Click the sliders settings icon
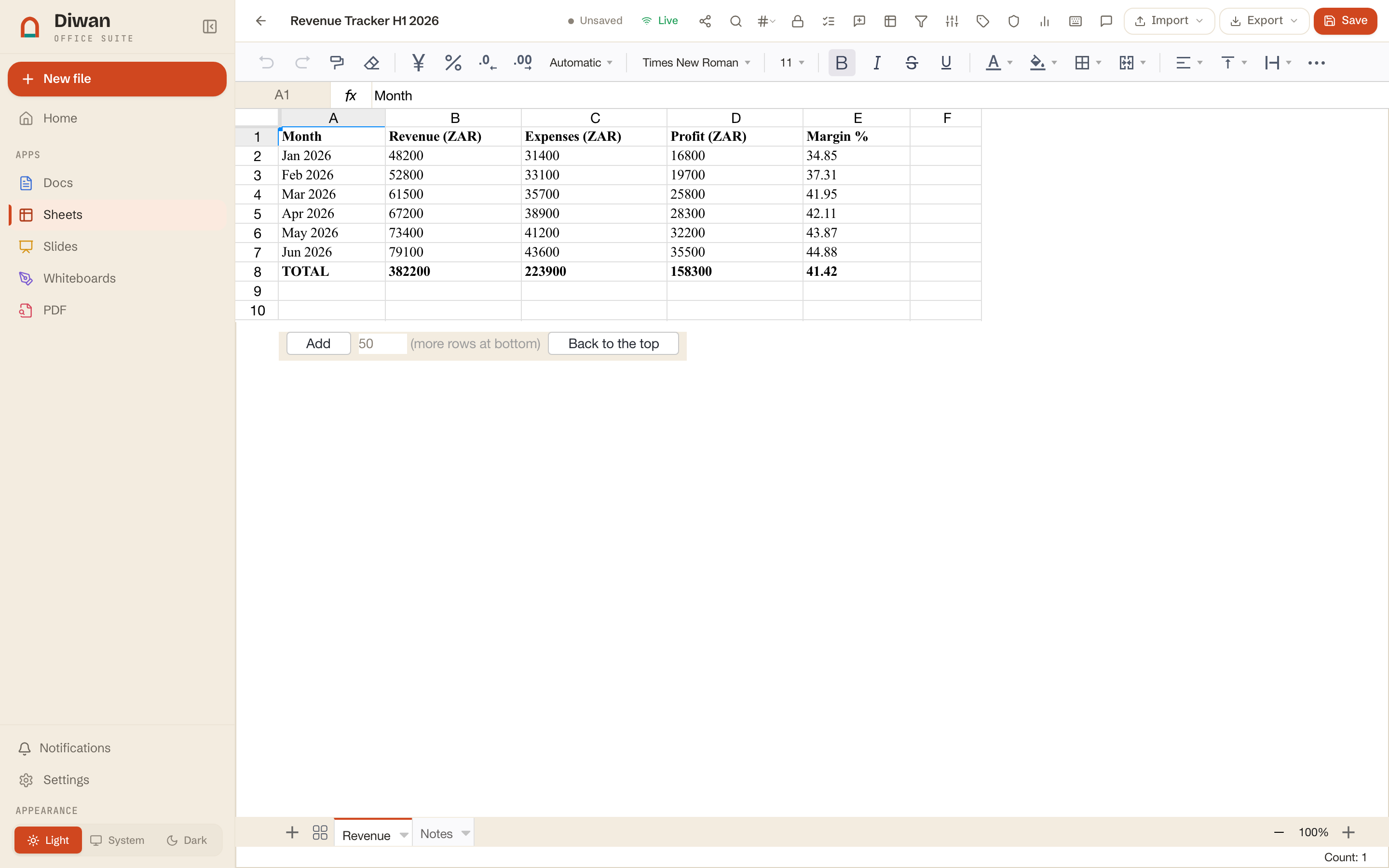This screenshot has height=868, width=1389. 952,21
